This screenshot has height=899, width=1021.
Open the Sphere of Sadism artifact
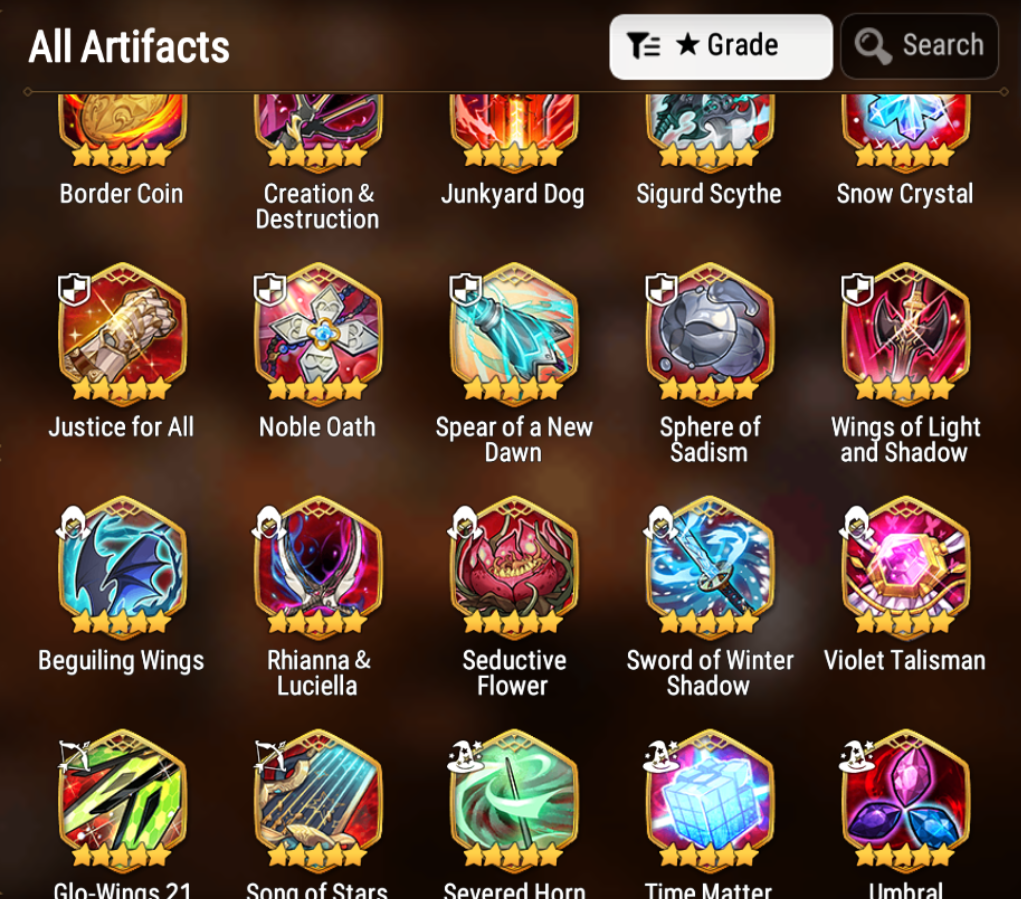[710, 333]
